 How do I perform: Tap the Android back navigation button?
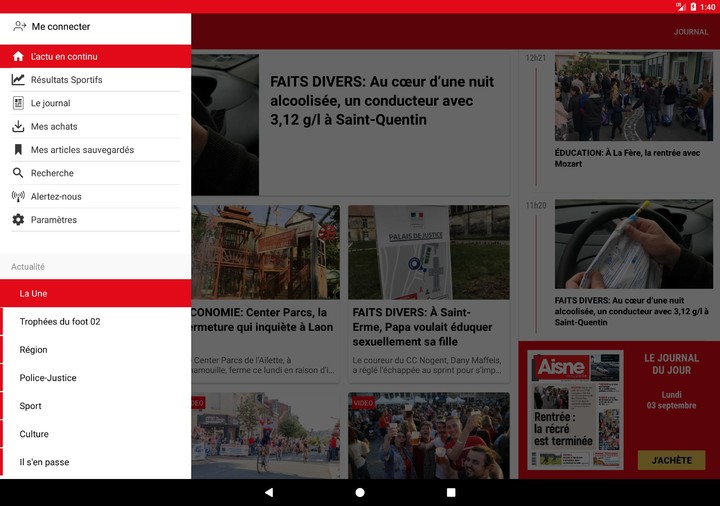268,492
